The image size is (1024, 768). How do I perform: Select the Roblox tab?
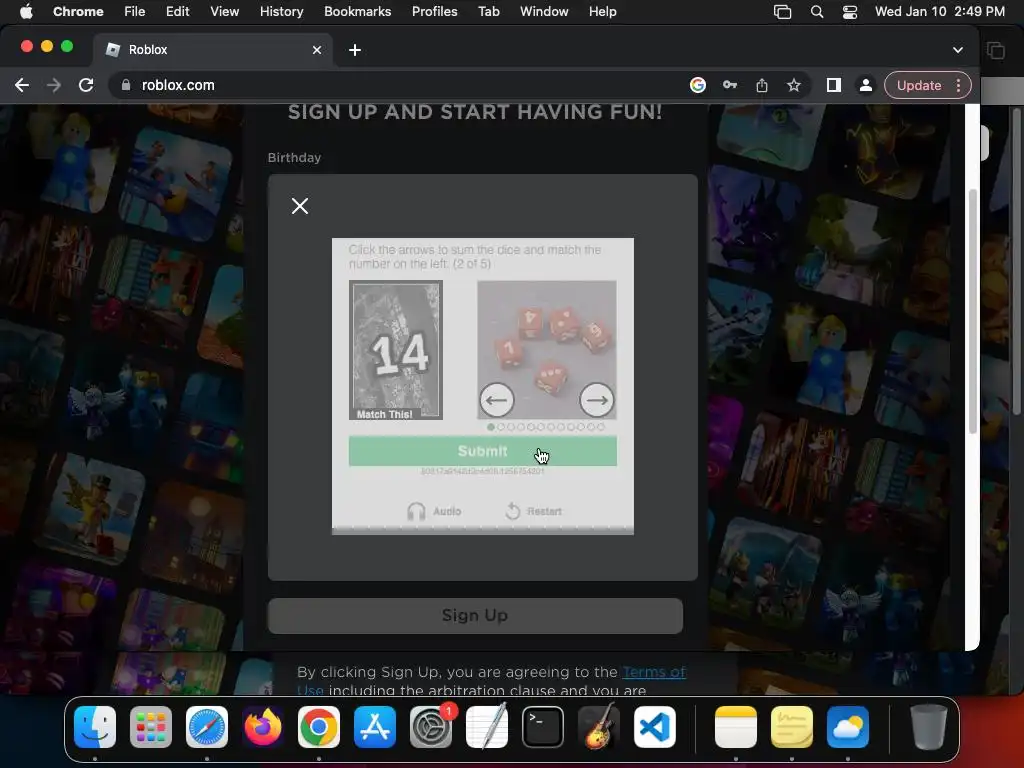pyautogui.click(x=212, y=50)
